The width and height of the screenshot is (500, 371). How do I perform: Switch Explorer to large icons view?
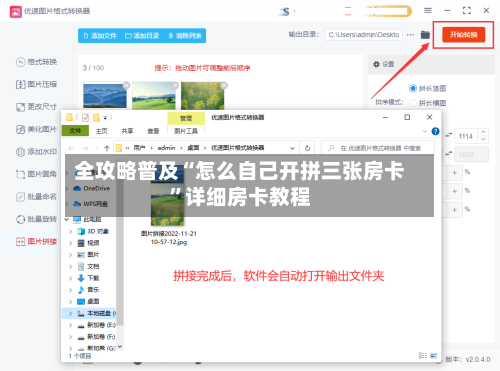[433, 356]
